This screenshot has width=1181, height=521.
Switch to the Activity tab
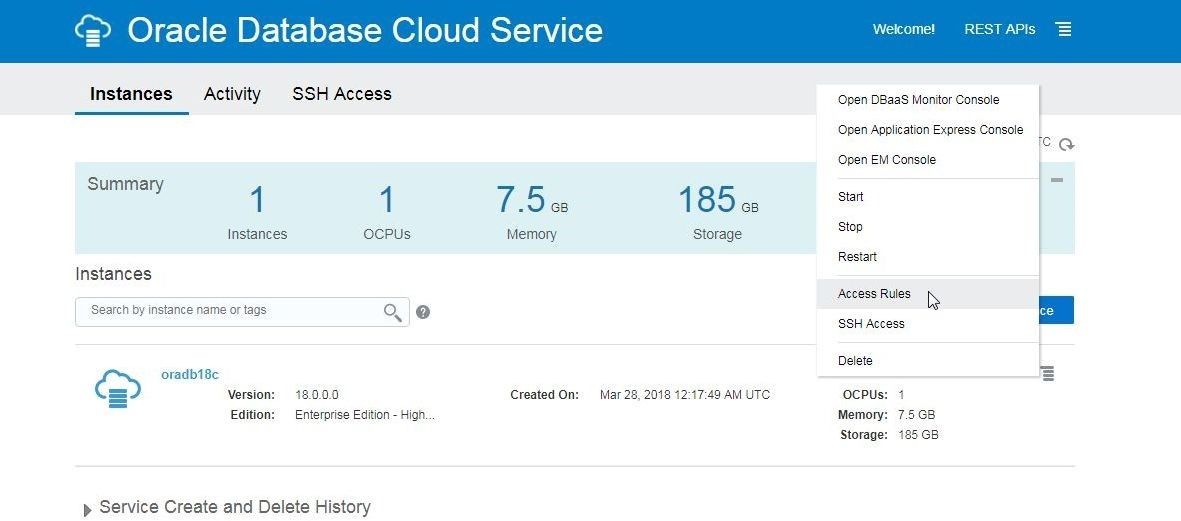point(232,94)
